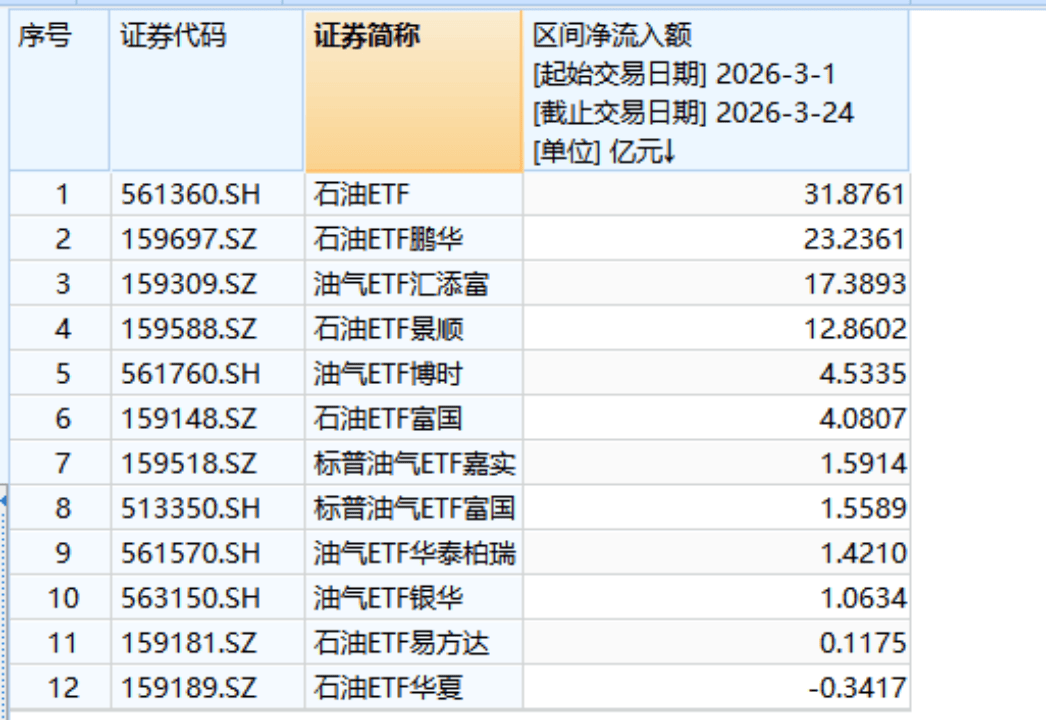Click the descending sort arrow in net inflow header
This screenshot has width=1046, height=720.
[670, 152]
